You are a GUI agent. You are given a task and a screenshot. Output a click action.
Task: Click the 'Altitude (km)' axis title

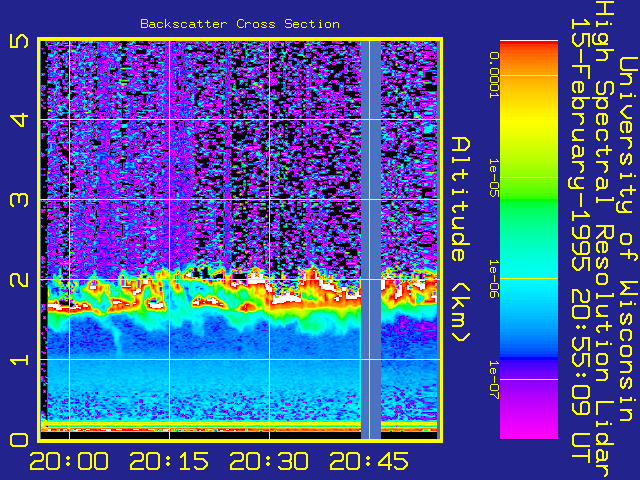(461, 240)
